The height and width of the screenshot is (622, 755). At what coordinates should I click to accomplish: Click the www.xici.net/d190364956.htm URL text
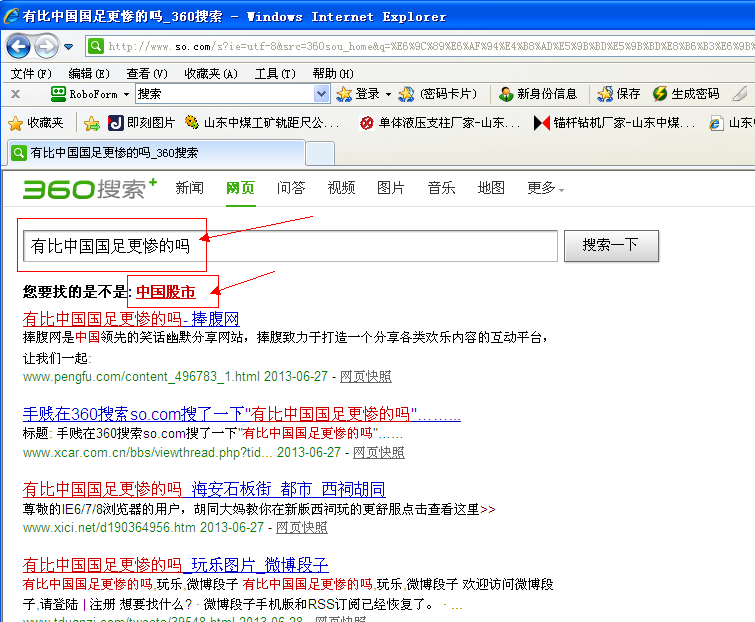point(109,528)
